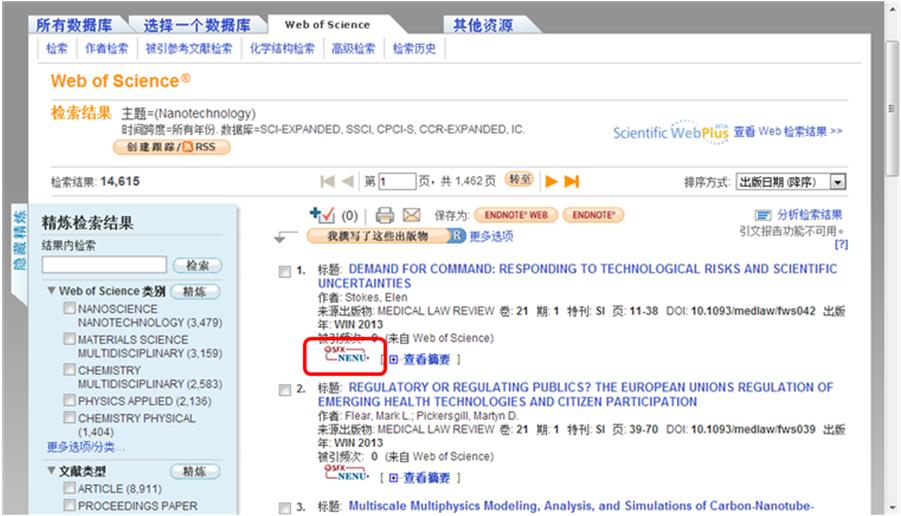The height and width of the screenshot is (516, 901).
Task: Open the sort by (排序方式) dropdown
Action: [838, 182]
